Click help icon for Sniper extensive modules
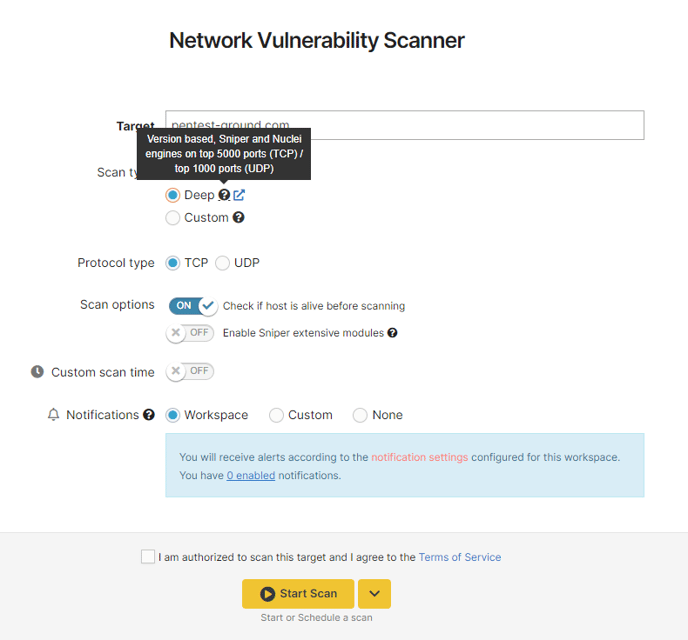The height and width of the screenshot is (640, 688). (392, 333)
